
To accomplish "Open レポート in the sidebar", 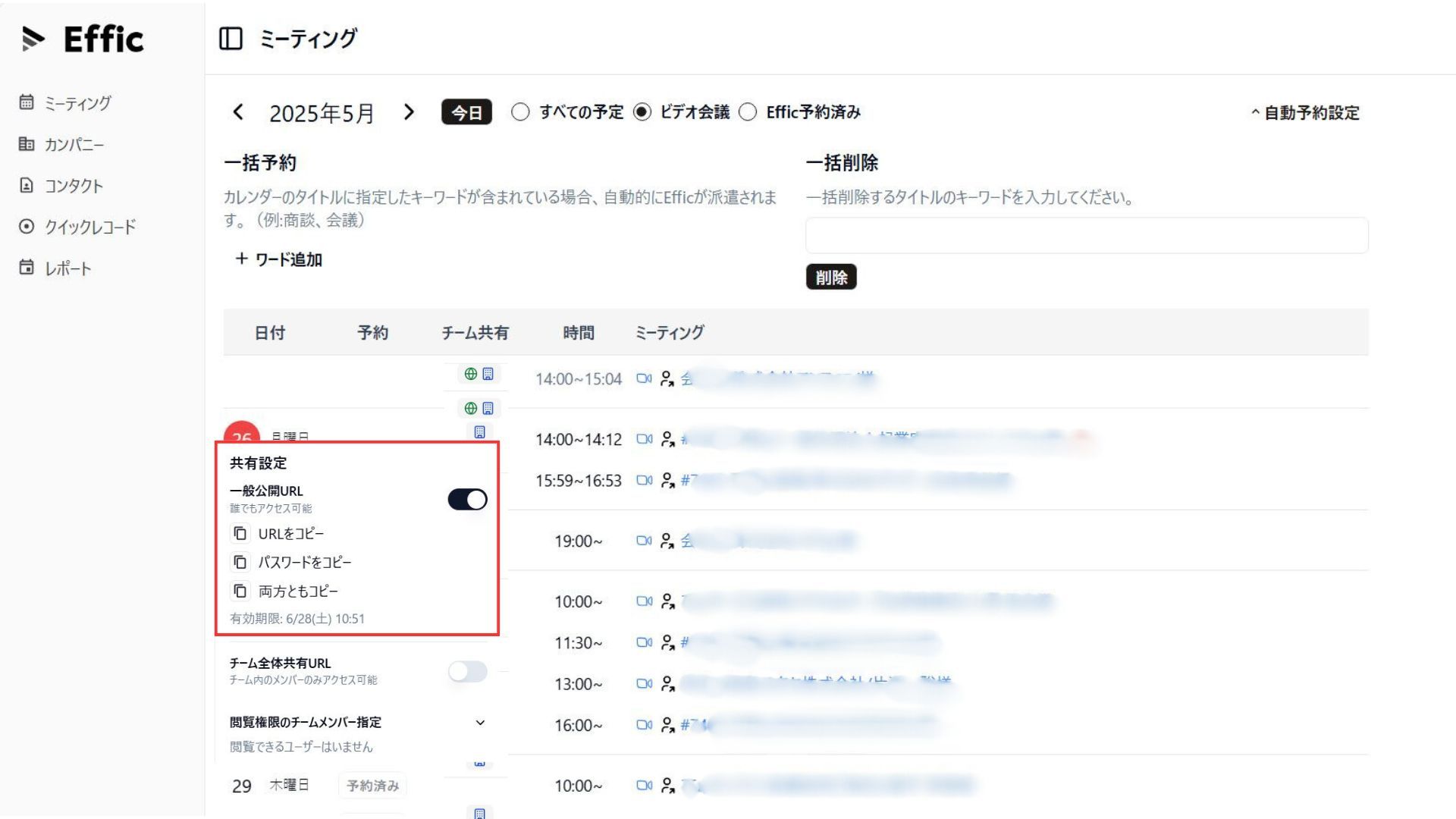I will point(56,268).
